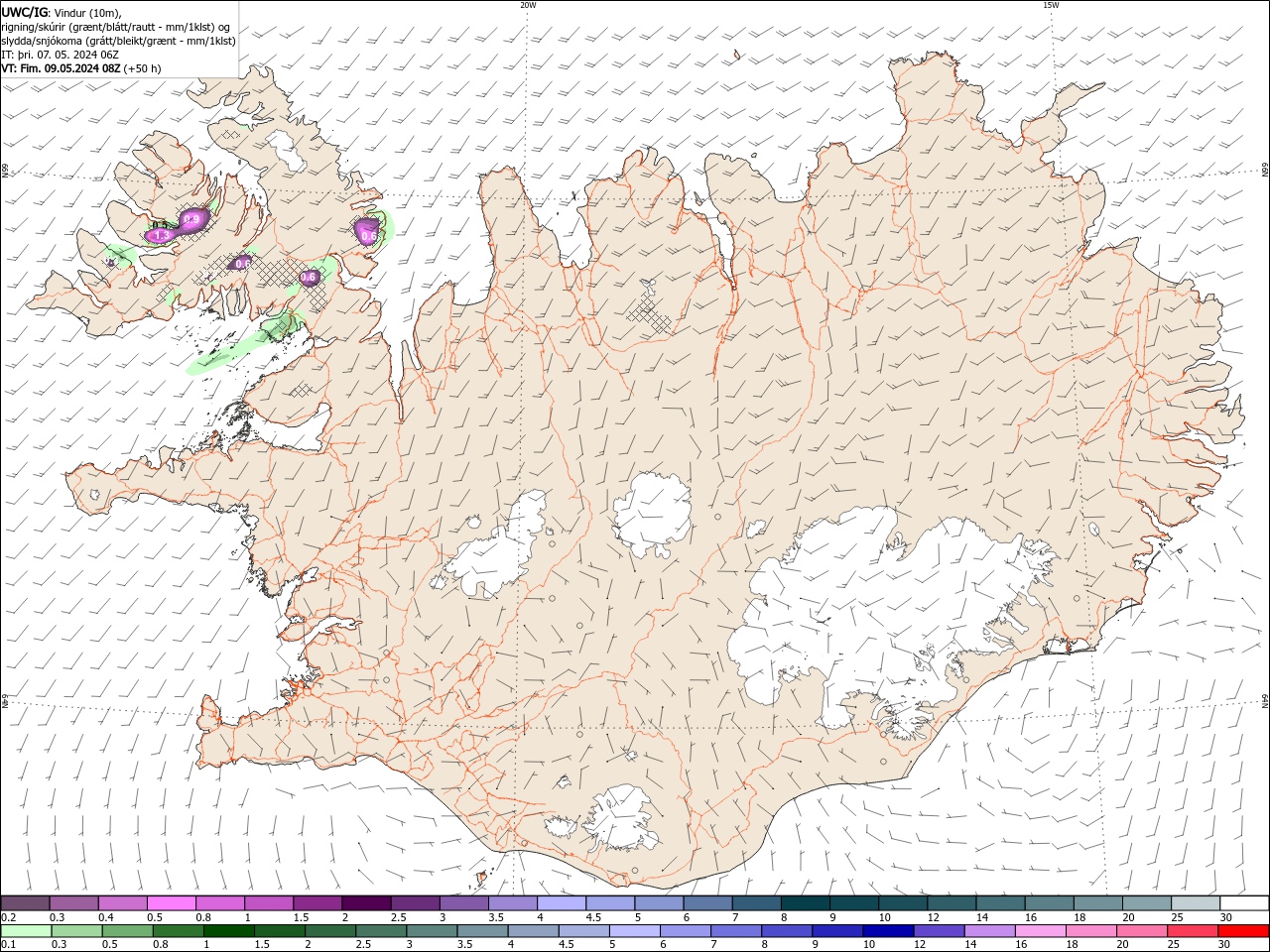This screenshot has width=1270, height=952.
Task: Click the darkest green swatch labeled 1, lower legend
Action: 229,931
